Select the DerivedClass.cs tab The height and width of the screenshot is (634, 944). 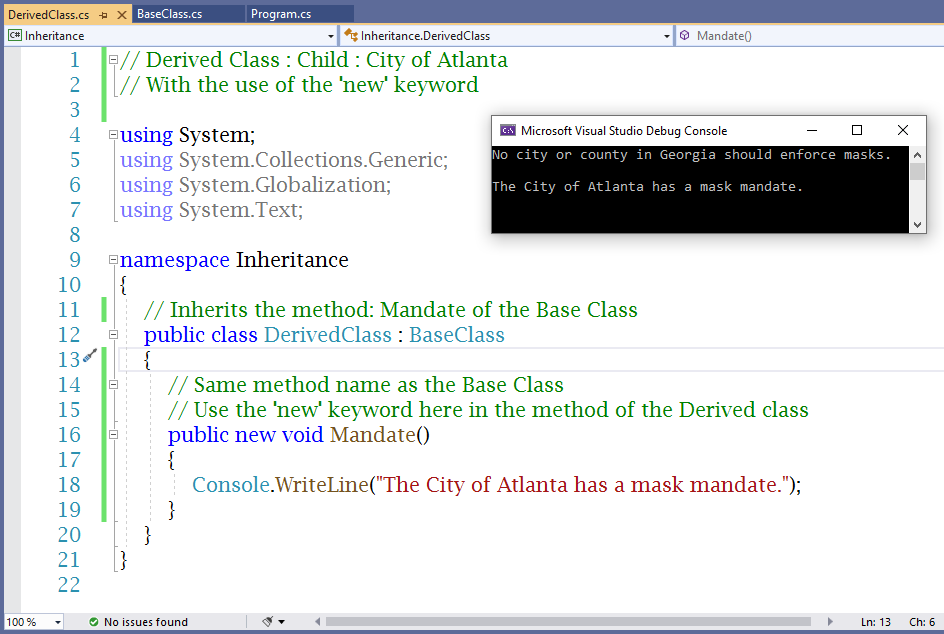coord(49,14)
